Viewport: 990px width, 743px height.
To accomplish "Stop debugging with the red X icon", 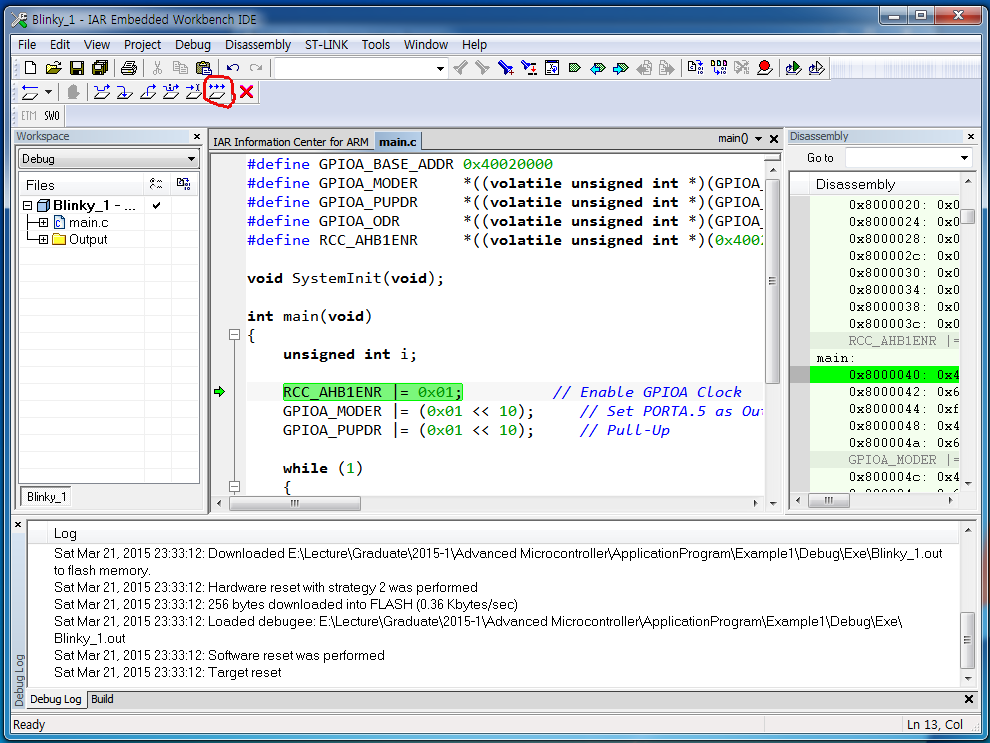I will click(x=247, y=92).
